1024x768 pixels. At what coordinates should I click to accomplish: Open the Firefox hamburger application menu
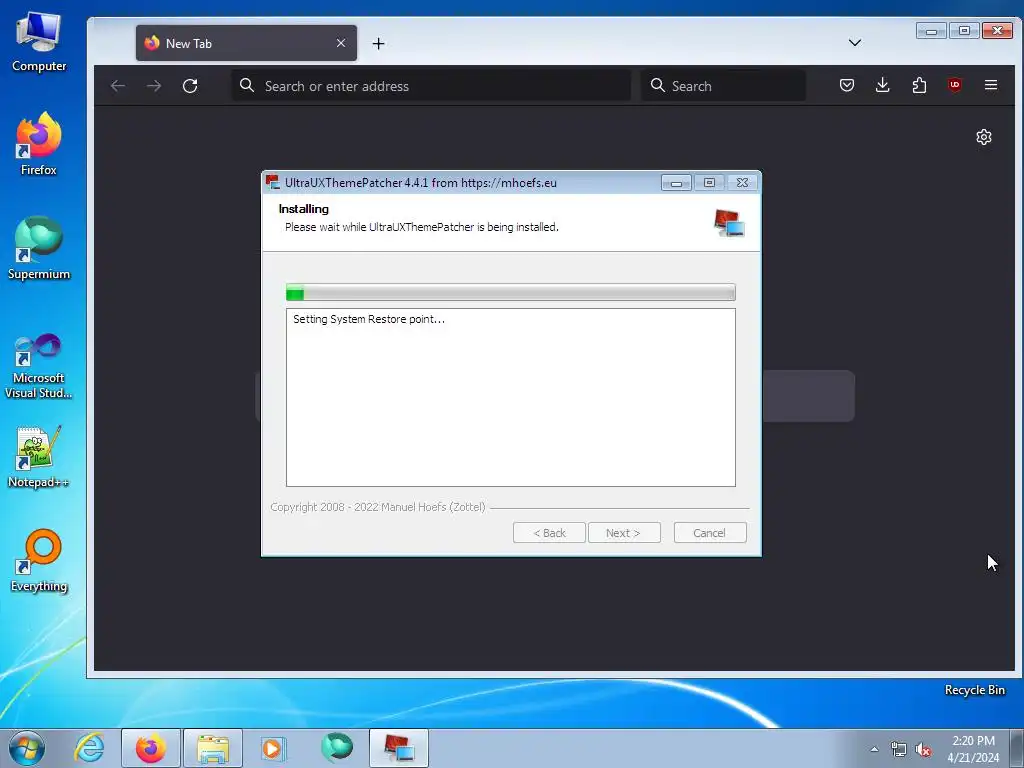coord(991,85)
